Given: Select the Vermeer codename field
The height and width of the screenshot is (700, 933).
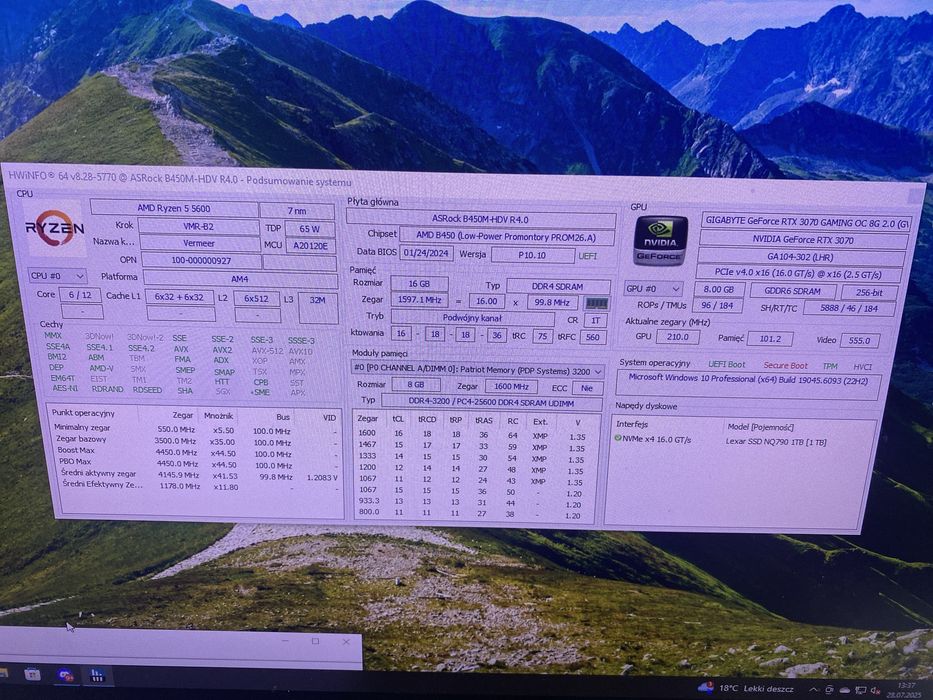Looking at the screenshot, I should click(x=199, y=243).
